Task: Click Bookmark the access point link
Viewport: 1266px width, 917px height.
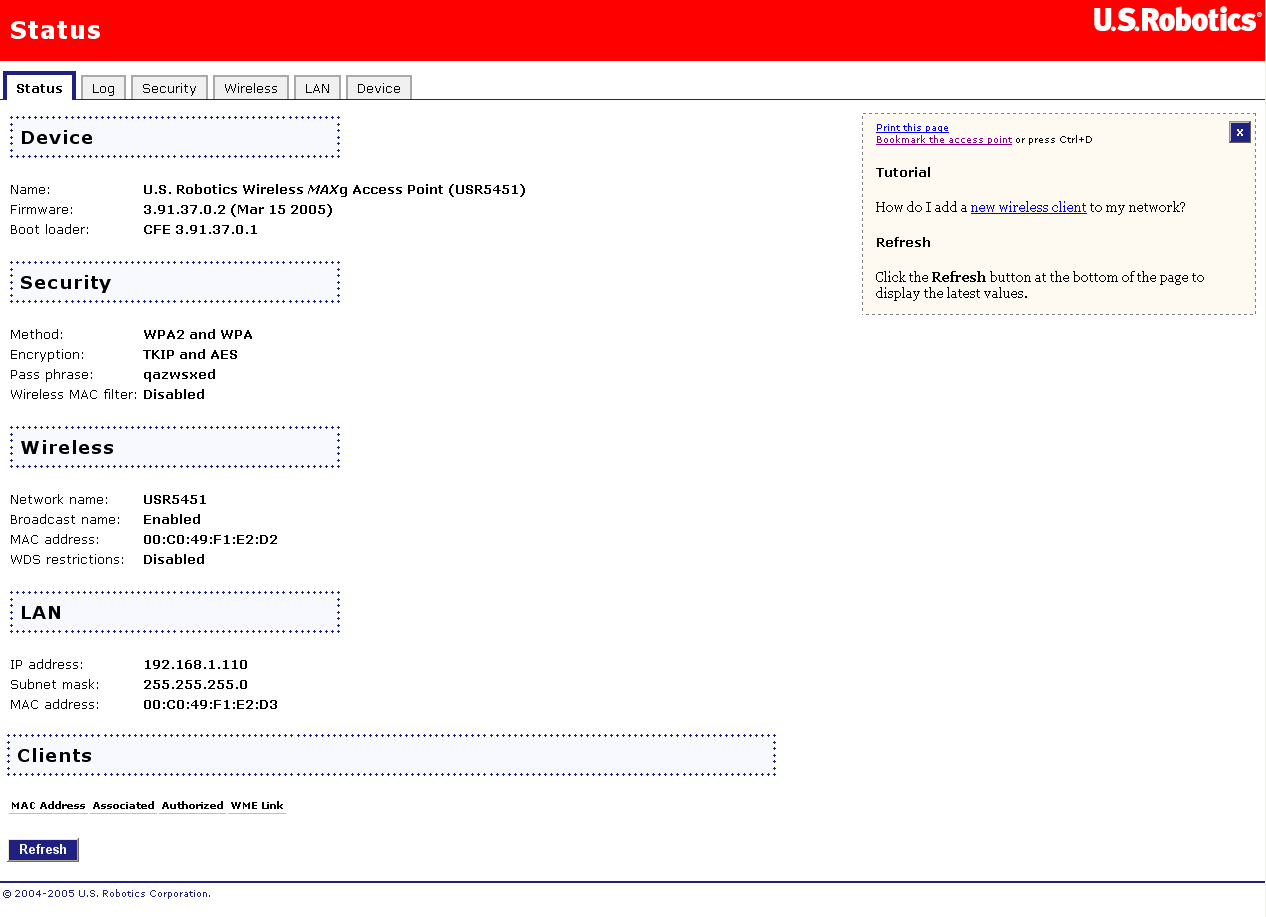Action: 944,140
